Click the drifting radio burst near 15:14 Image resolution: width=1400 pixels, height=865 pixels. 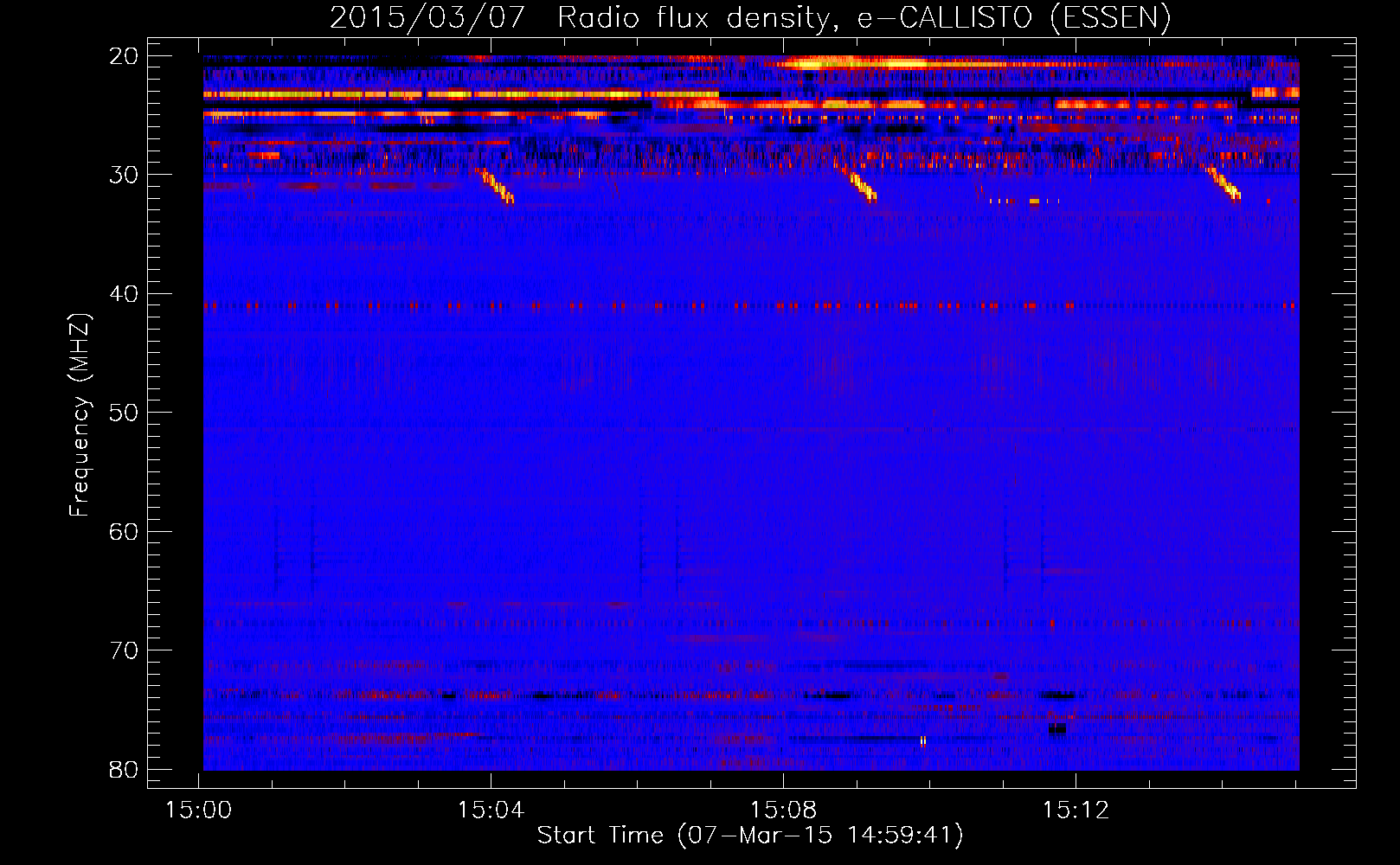[1225, 183]
